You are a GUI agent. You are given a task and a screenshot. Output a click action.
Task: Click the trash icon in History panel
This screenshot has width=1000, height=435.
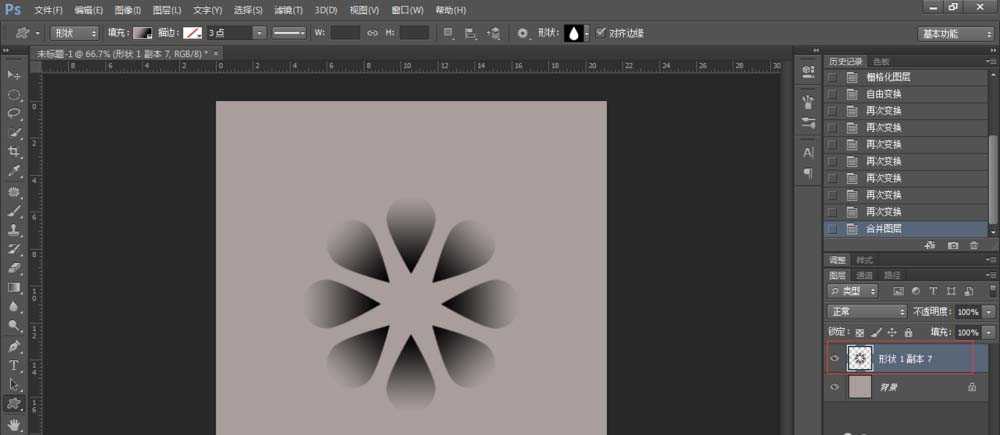click(x=973, y=245)
